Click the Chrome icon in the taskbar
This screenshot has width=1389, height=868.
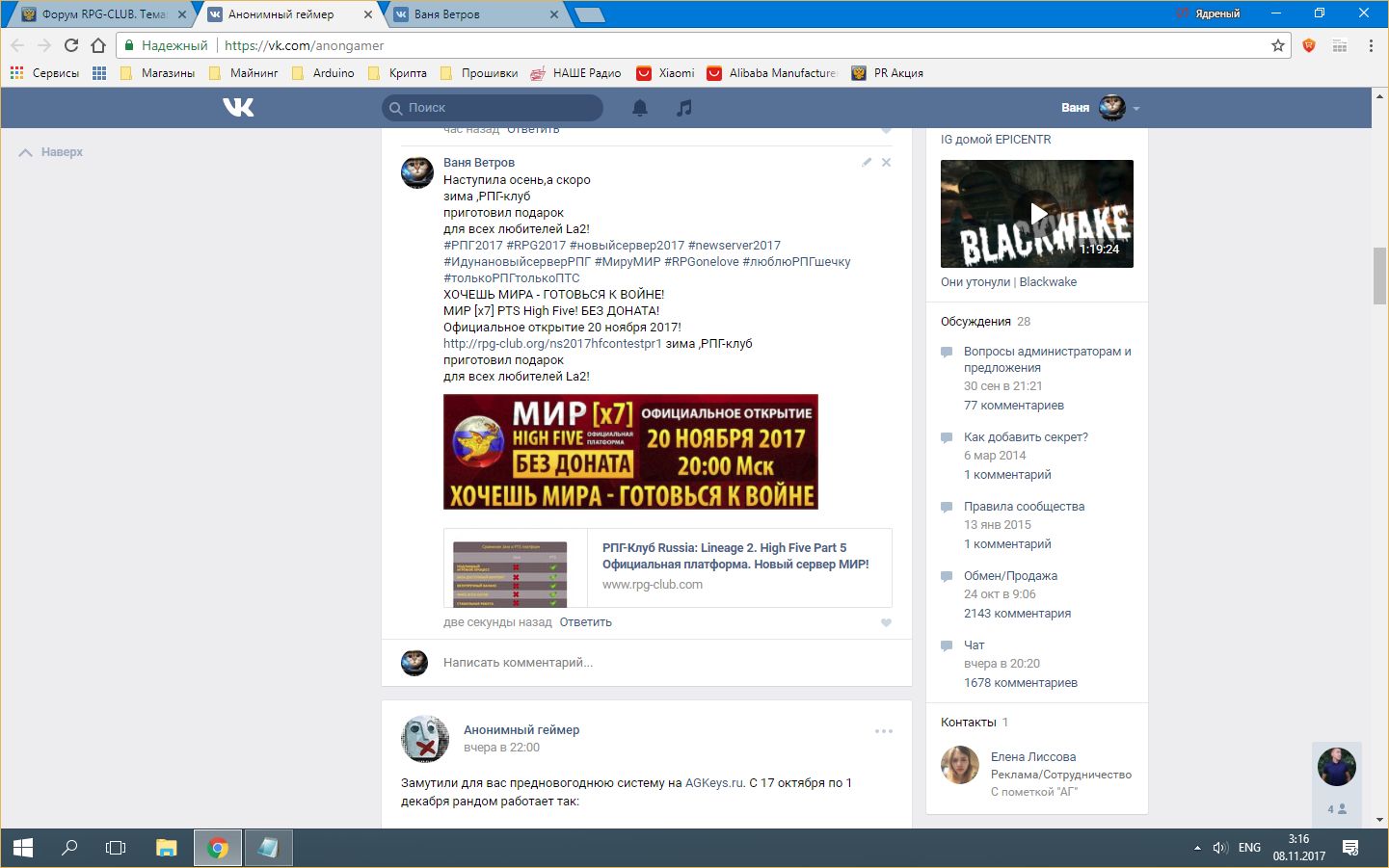[219, 848]
